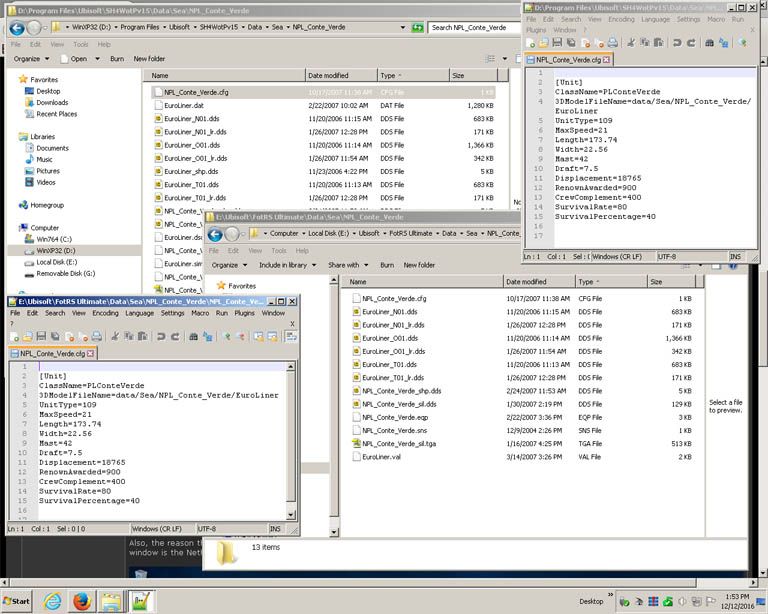The width and height of the screenshot is (768, 614).
Task: Close NPL_Conte_Verde.cfg tab in lower-left Notepad++
Action: point(91,353)
